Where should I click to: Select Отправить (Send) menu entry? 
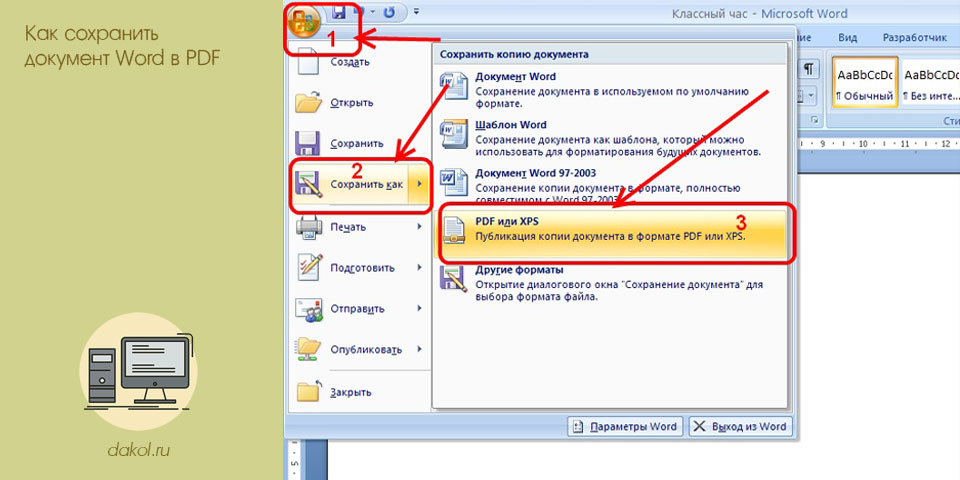(x=360, y=309)
